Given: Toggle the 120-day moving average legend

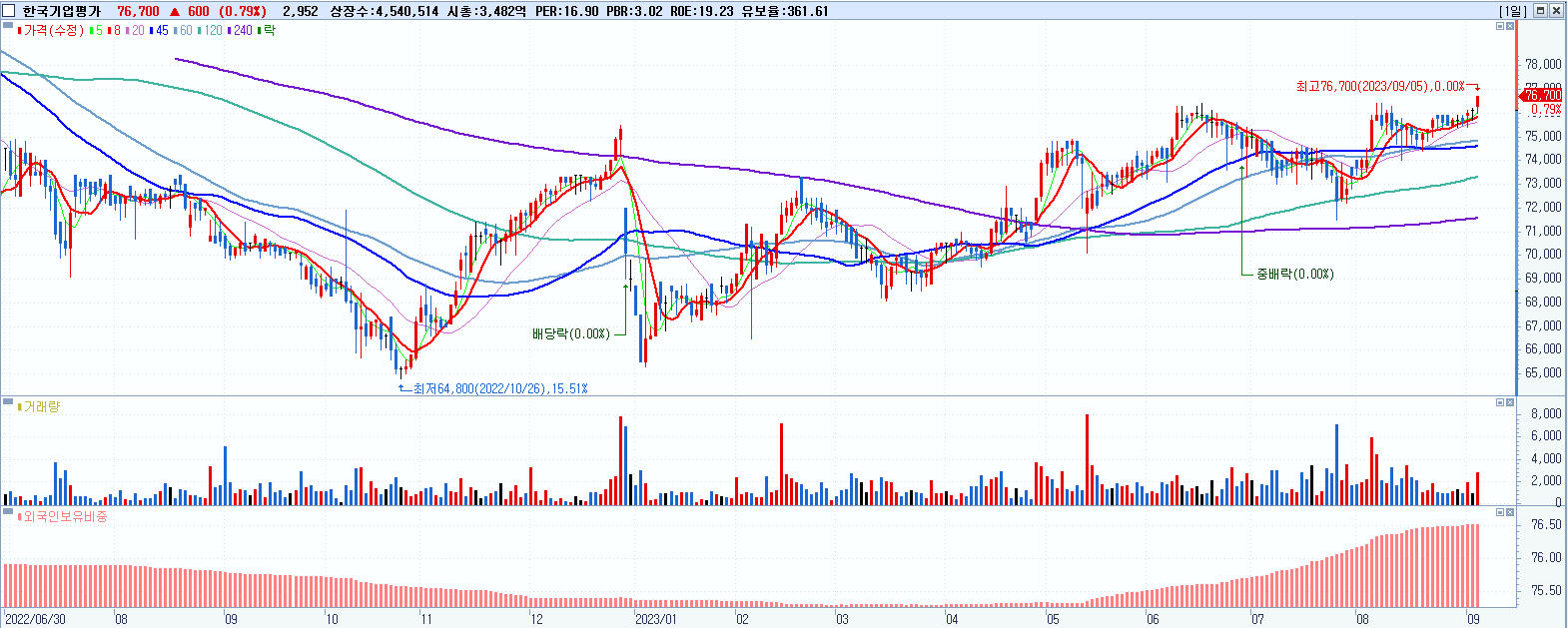Looking at the screenshot, I should (x=211, y=31).
